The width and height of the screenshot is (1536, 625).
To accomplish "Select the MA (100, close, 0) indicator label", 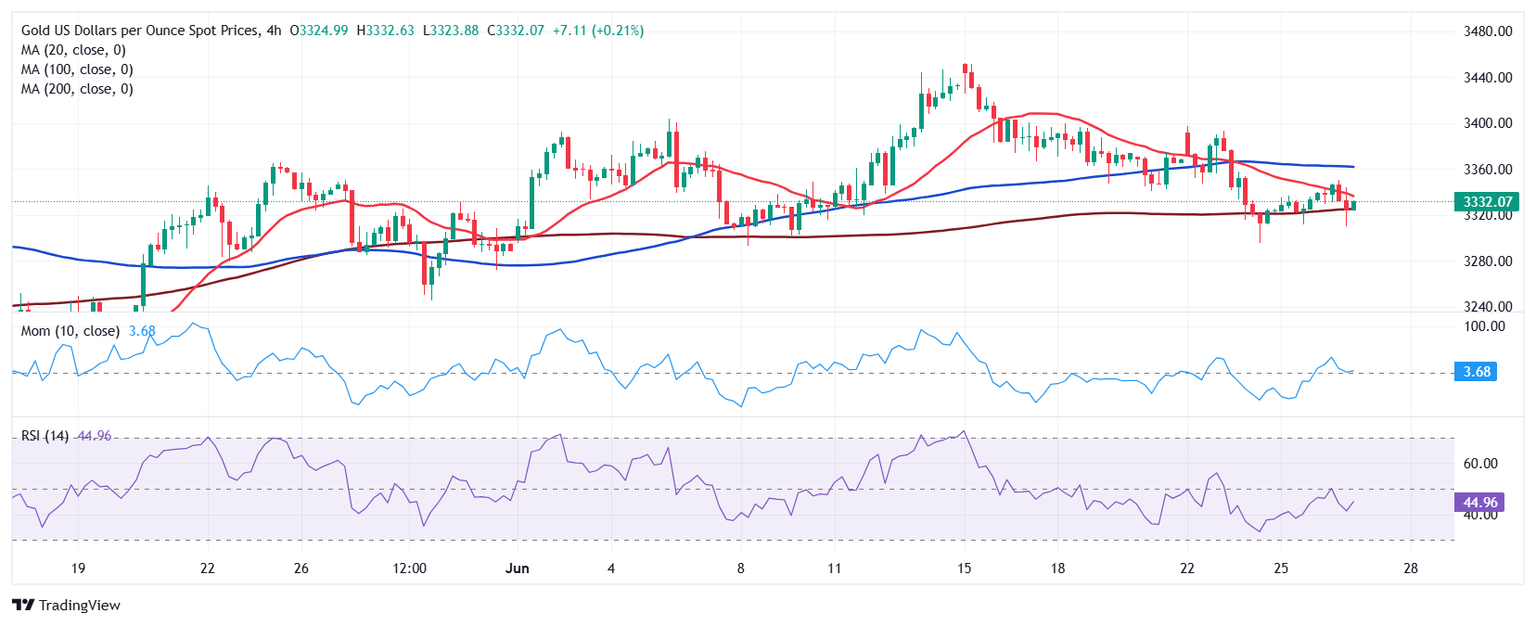I will tap(79, 69).
